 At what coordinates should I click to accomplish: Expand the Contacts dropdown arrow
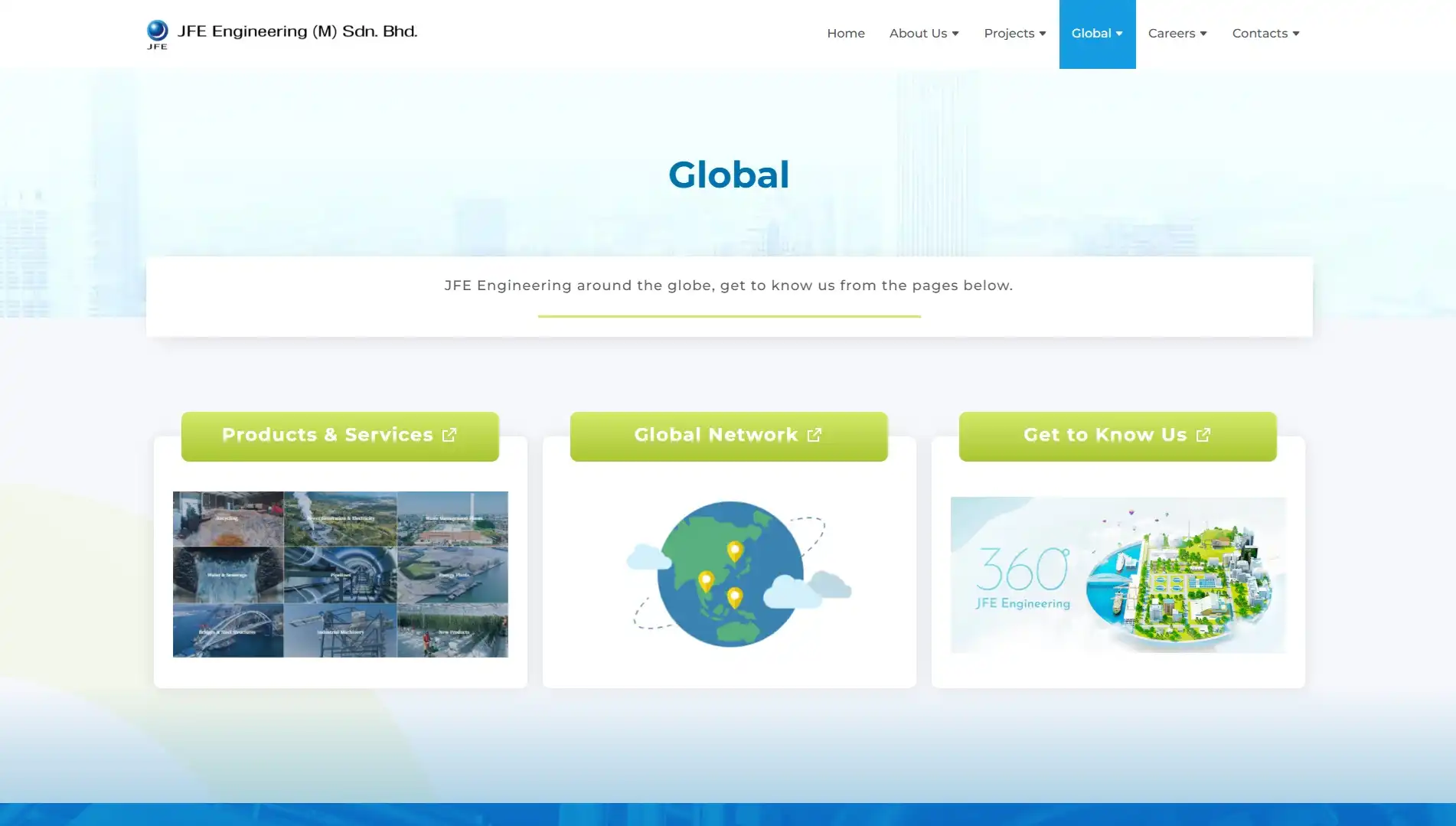click(1296, 34)
